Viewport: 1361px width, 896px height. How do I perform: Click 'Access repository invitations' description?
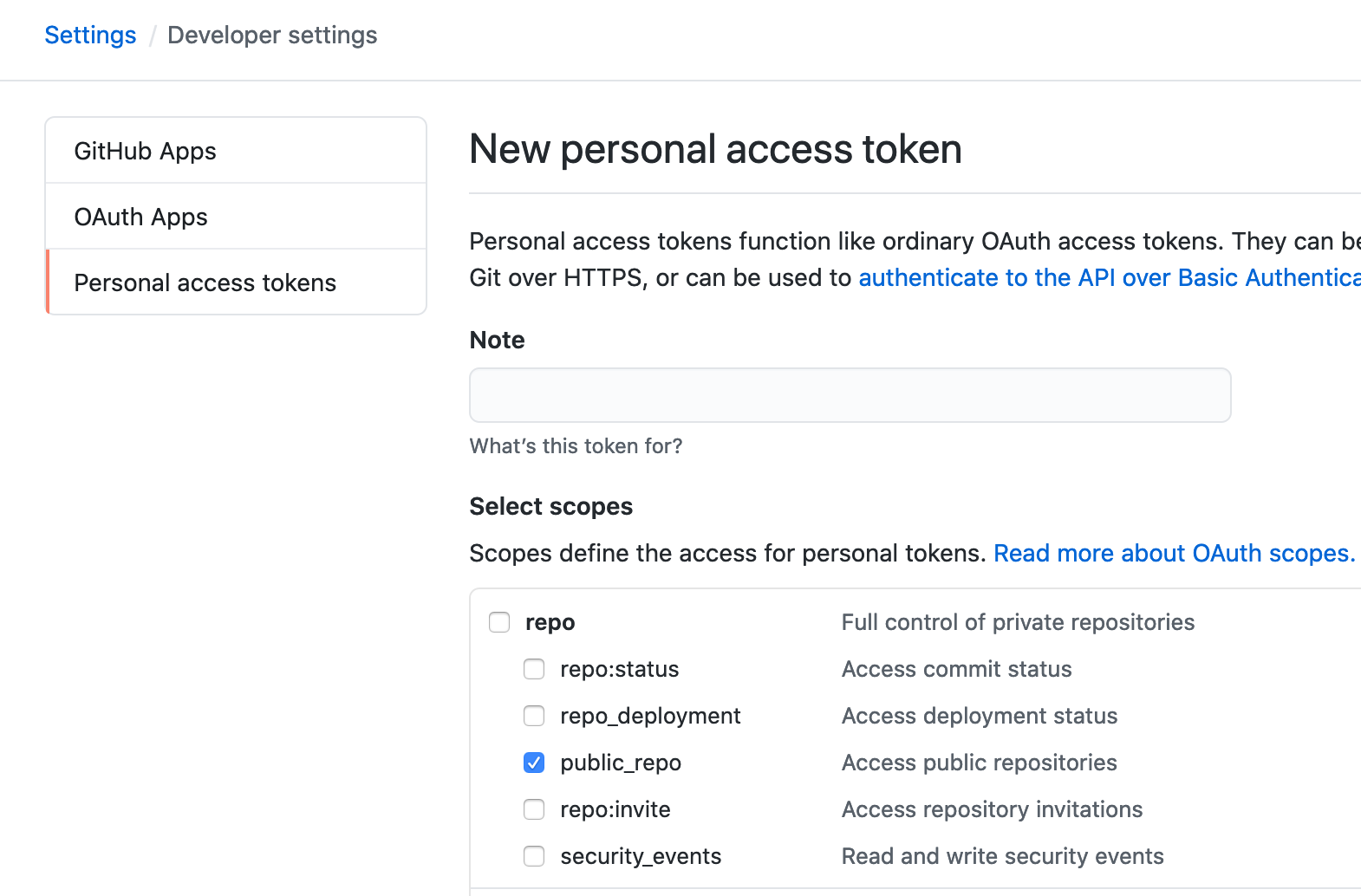point(993,809)
